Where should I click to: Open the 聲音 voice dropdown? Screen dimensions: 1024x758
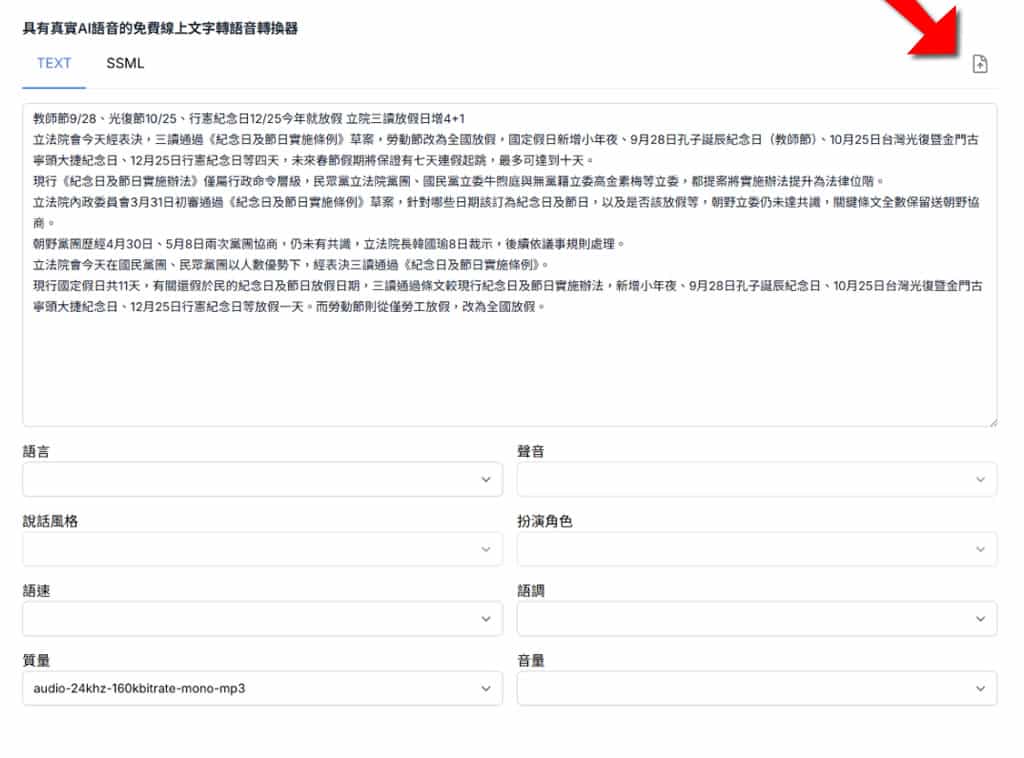coord(757,479)
